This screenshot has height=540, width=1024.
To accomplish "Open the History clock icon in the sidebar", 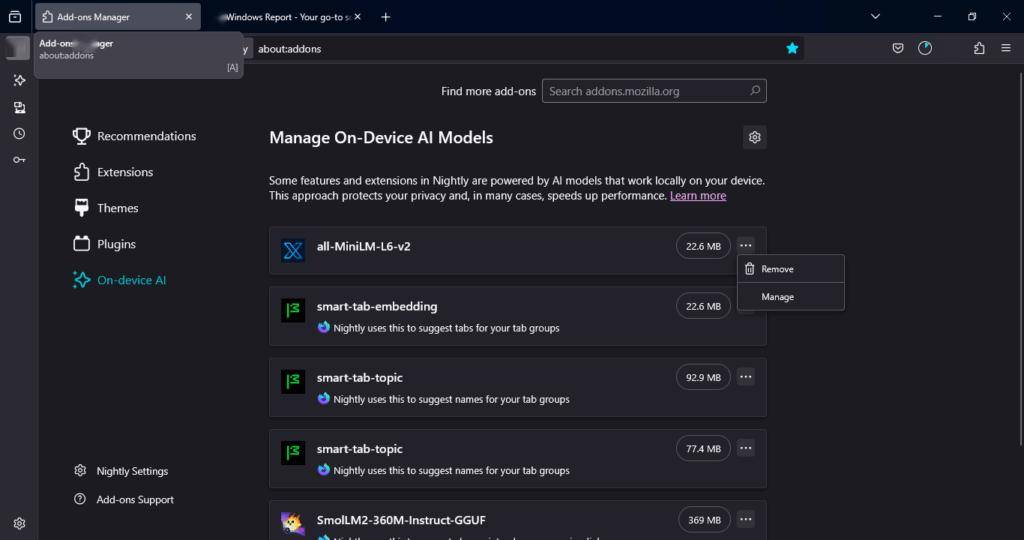I will click(x=19, y=134).
